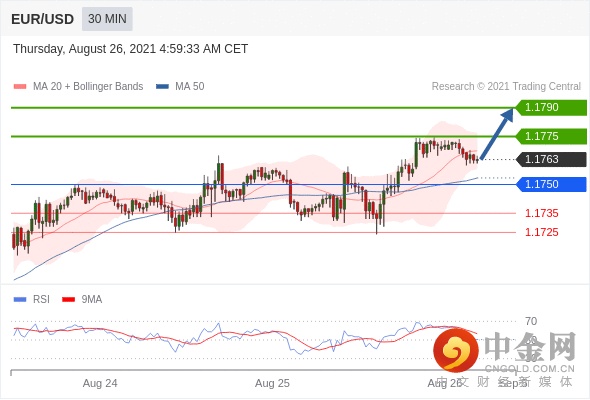Click the 9MA red legend swatch

(68, 300)
